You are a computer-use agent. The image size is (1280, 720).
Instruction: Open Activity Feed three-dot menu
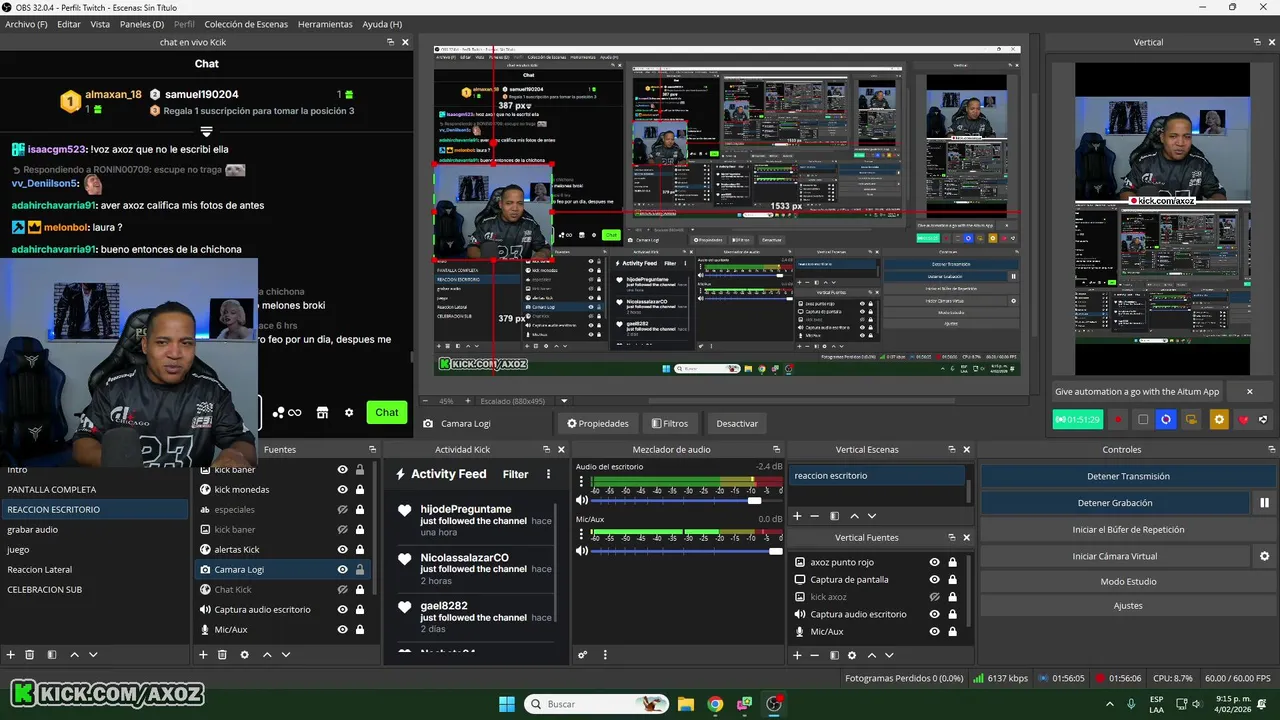pyautogui.click(x=548, y=474)
